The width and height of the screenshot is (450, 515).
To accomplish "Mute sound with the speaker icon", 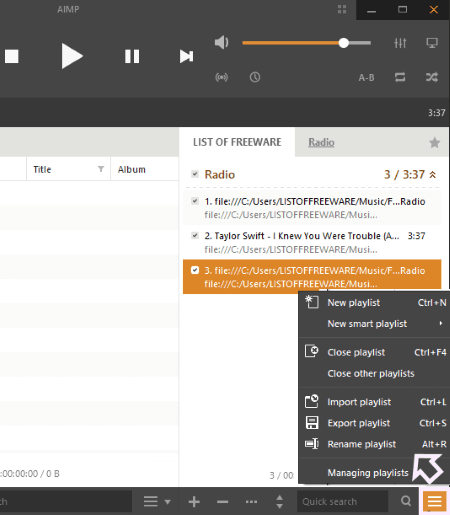I will pos(221,43).
